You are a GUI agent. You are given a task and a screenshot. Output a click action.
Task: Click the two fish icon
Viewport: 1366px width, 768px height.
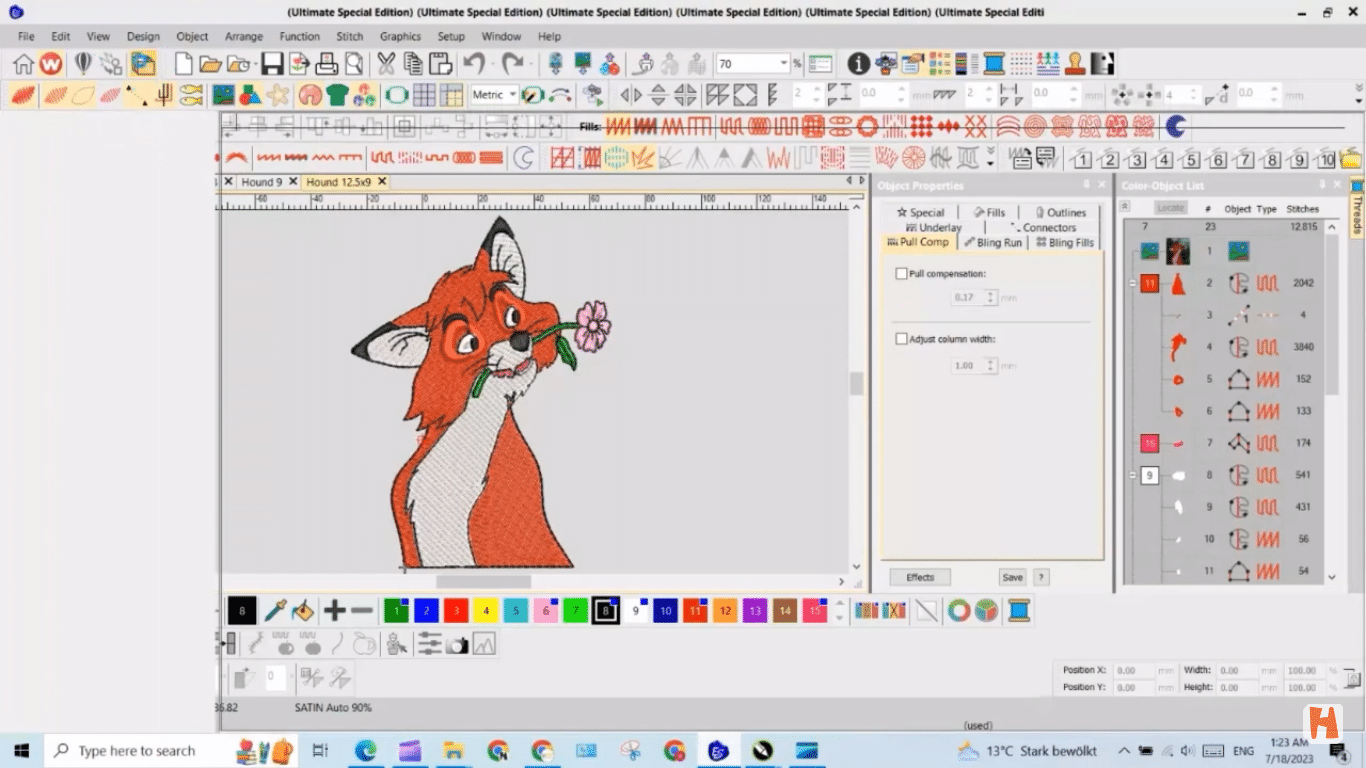point(191,96)
